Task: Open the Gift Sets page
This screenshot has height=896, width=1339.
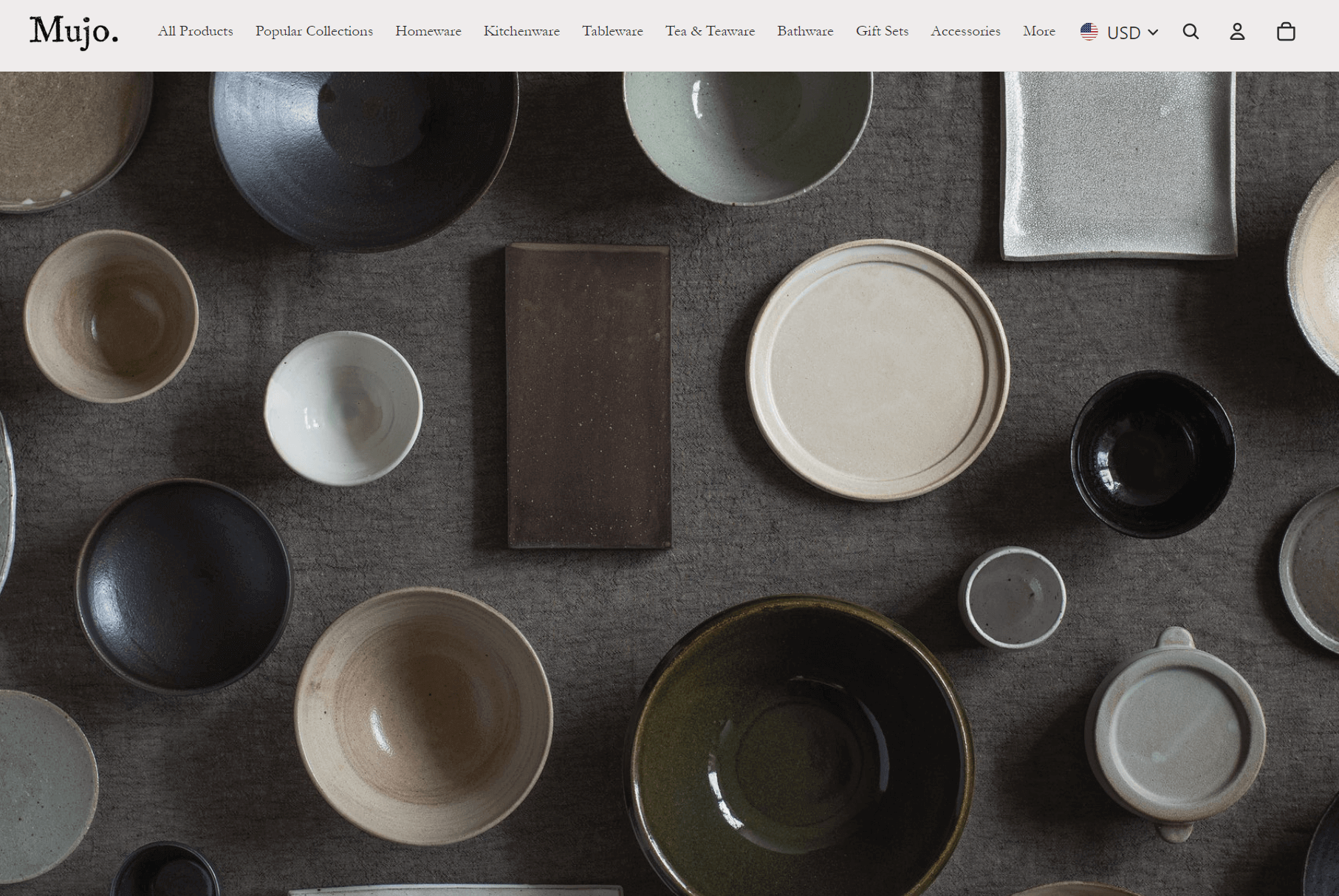Action: click(882, 32)
